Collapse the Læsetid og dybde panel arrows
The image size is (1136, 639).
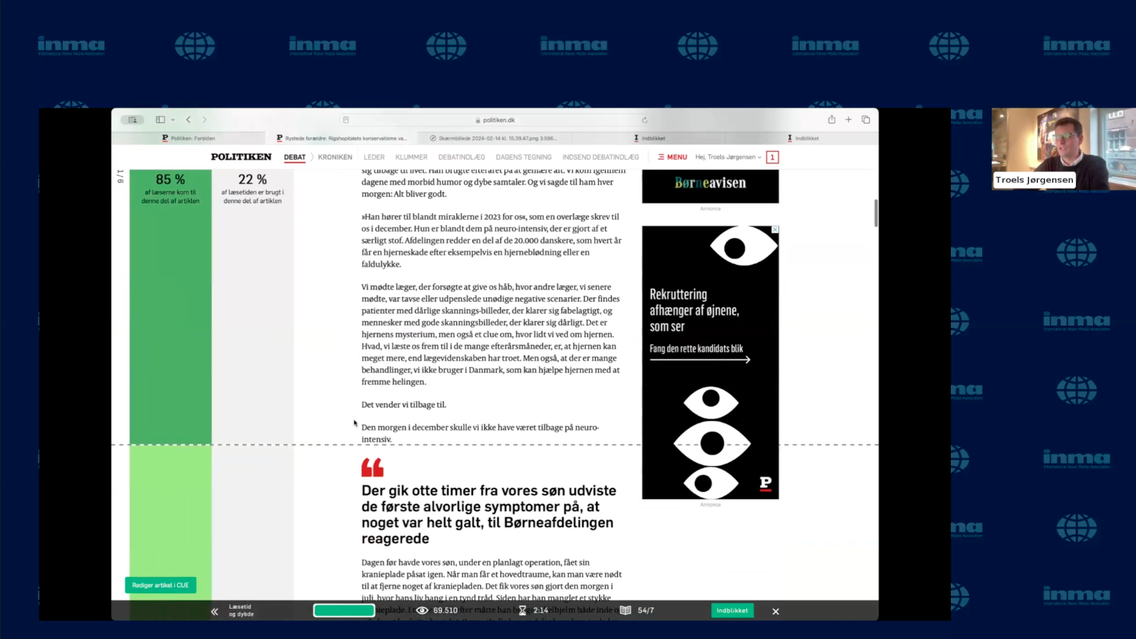pos(214,611)
